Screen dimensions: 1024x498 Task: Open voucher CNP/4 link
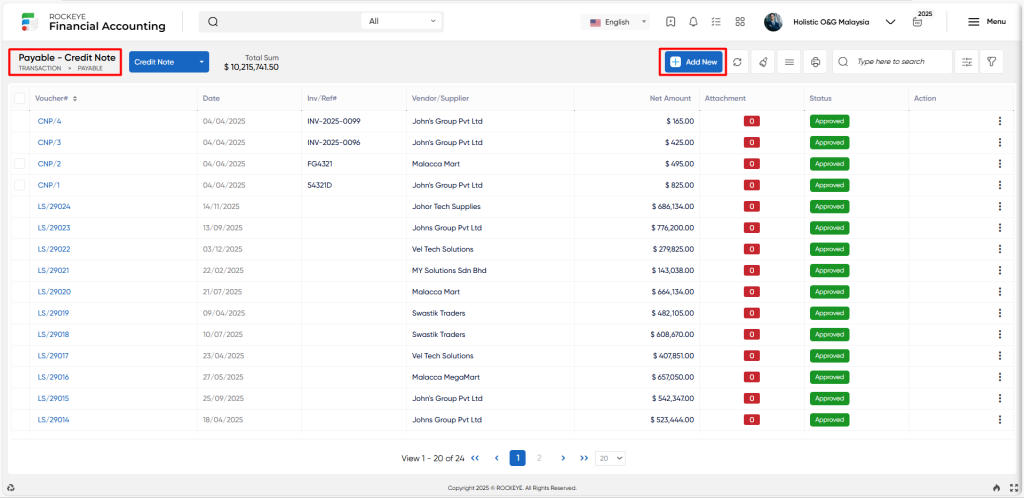point(50,121)
